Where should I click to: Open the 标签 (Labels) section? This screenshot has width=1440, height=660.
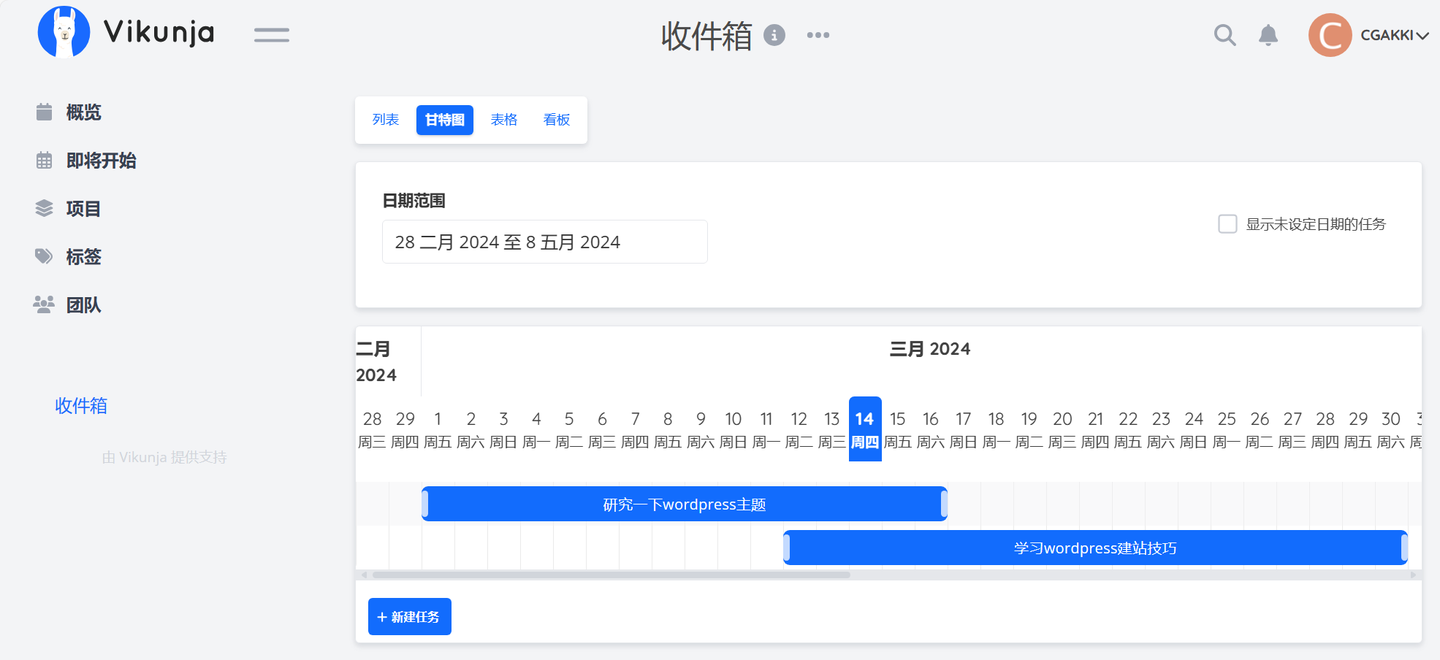point(84,256)
